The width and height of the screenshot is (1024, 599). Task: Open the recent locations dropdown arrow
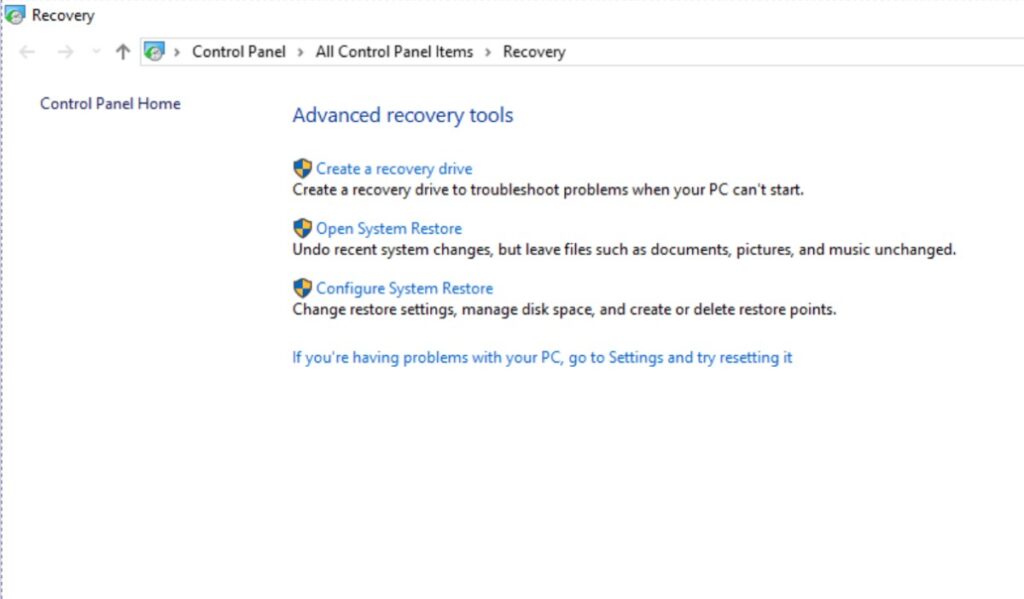point(96,52)
